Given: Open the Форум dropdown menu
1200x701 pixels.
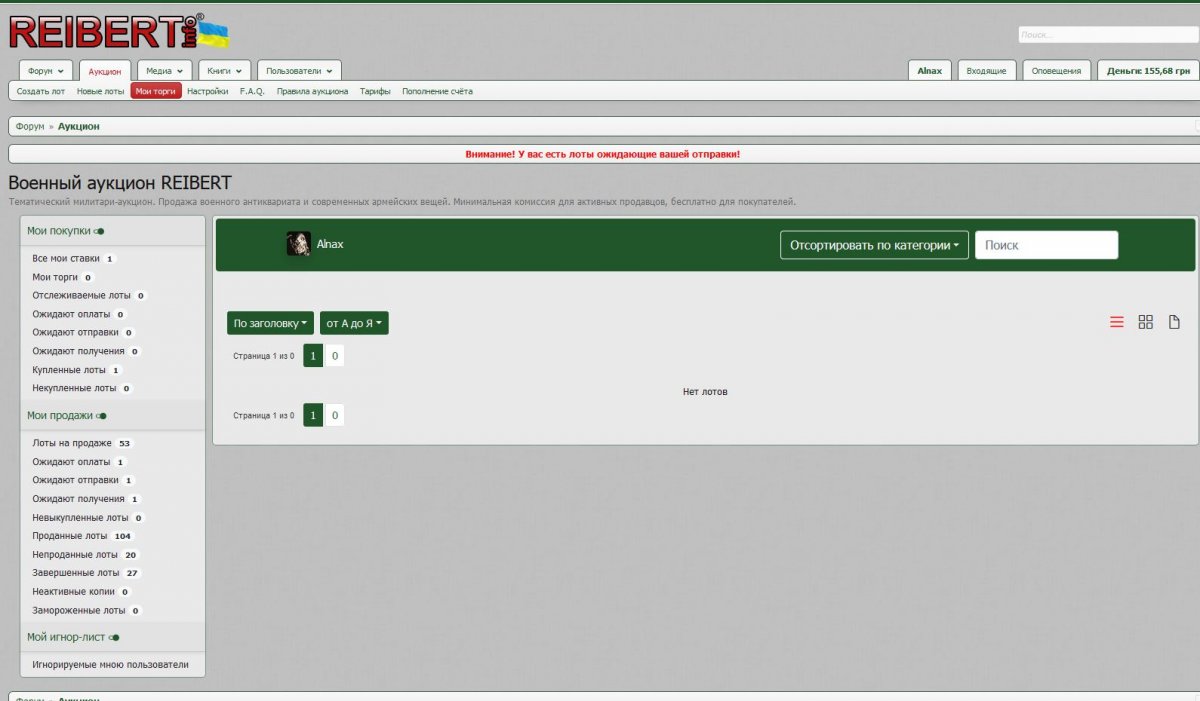Looking at the screenshot, I should (46, 71).
